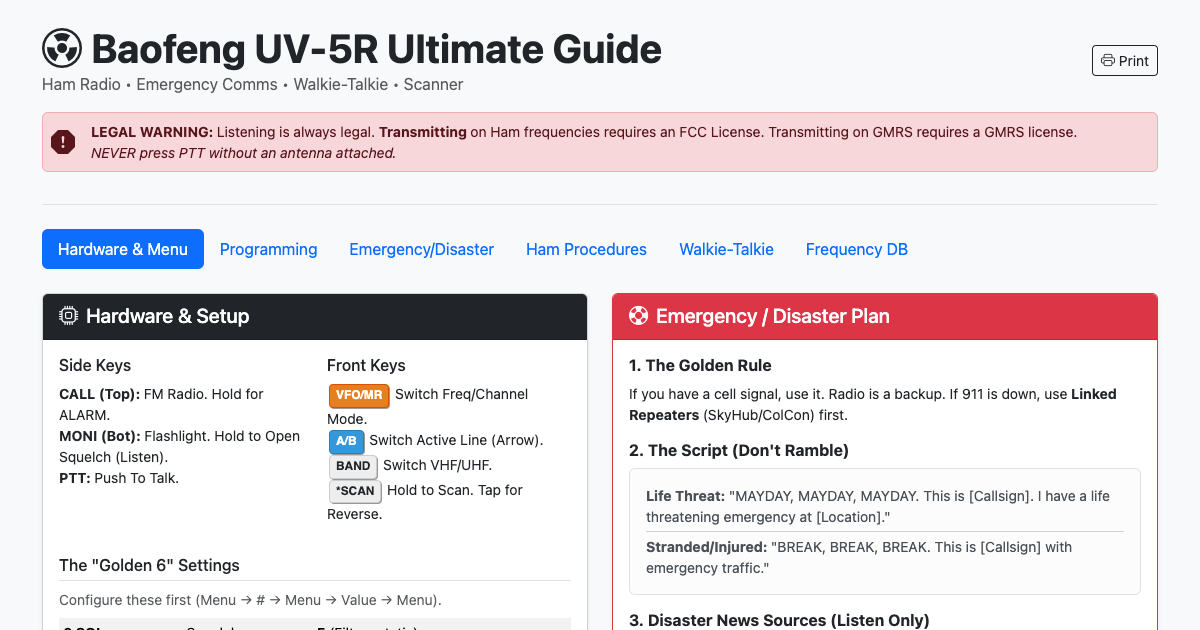The width and height of the screenshot is (1200, 630).
Task: Click the CPU chip icon in Hardware & Setup header
Action: (69, 316)
